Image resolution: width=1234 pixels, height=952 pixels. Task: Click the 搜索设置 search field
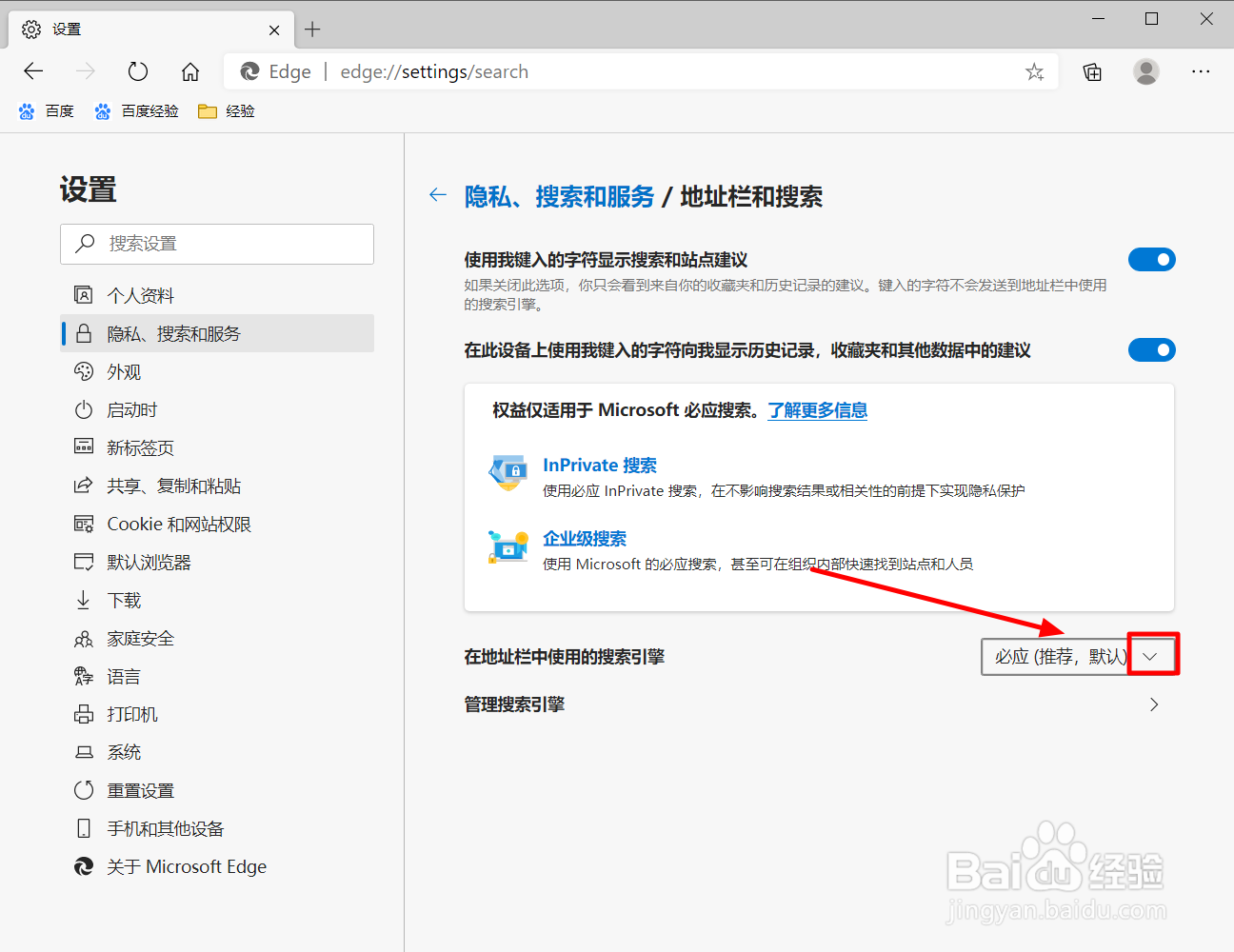[x=217, y=244]
